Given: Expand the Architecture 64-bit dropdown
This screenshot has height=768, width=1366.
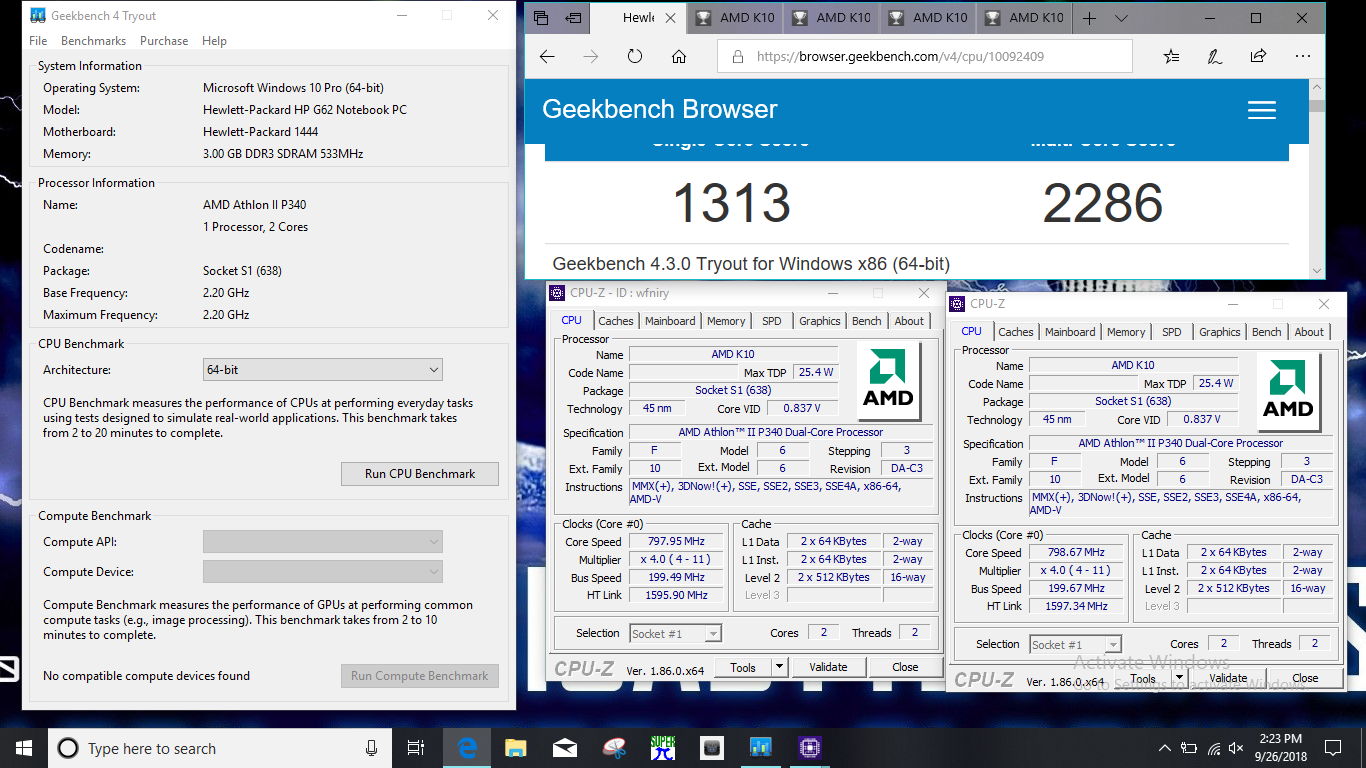Looking at the screenshot, I should tap(323, 370).
